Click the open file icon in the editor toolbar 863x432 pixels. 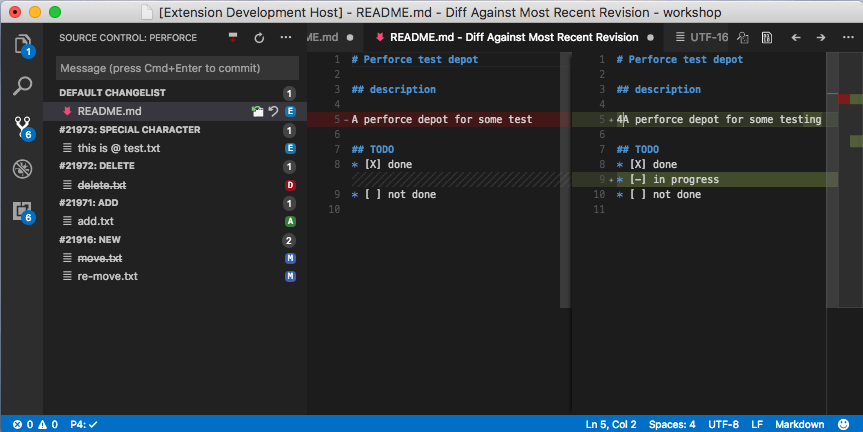(x=767, y=37)
